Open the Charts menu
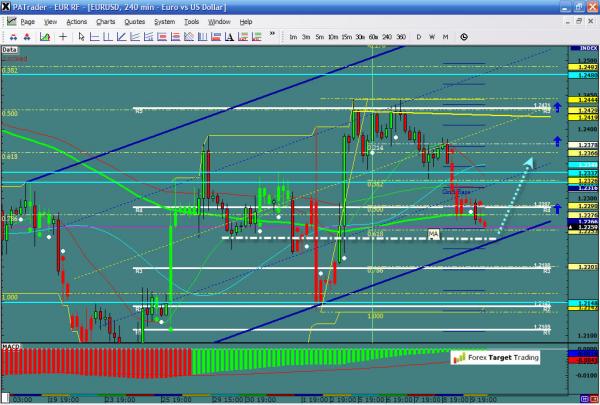Viewport: 600px width, 405px height. [103, 20]
